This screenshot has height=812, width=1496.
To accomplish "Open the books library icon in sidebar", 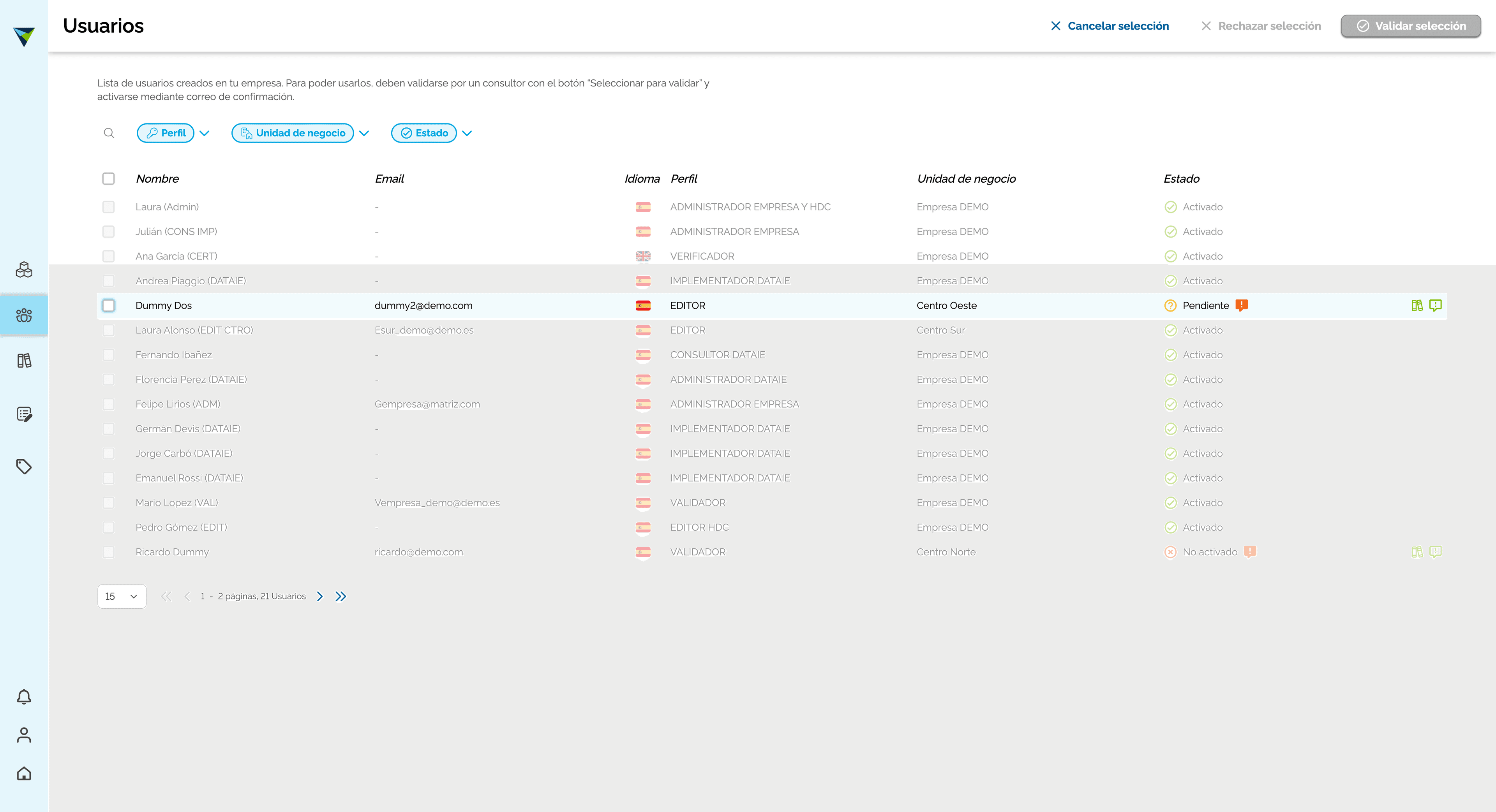I will click(x=24, y=361).
